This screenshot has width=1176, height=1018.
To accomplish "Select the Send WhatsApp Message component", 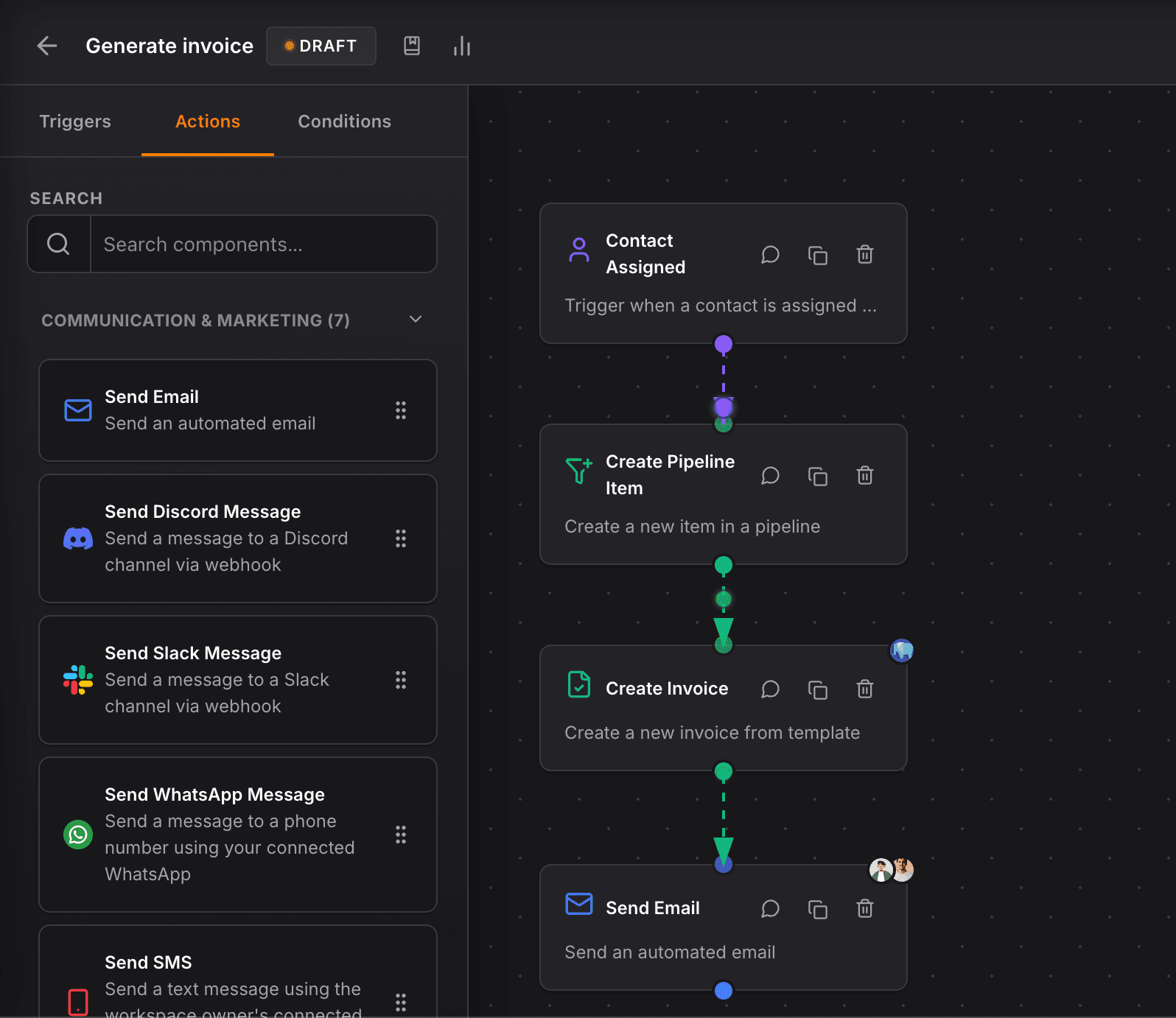I will pos(238,835).
